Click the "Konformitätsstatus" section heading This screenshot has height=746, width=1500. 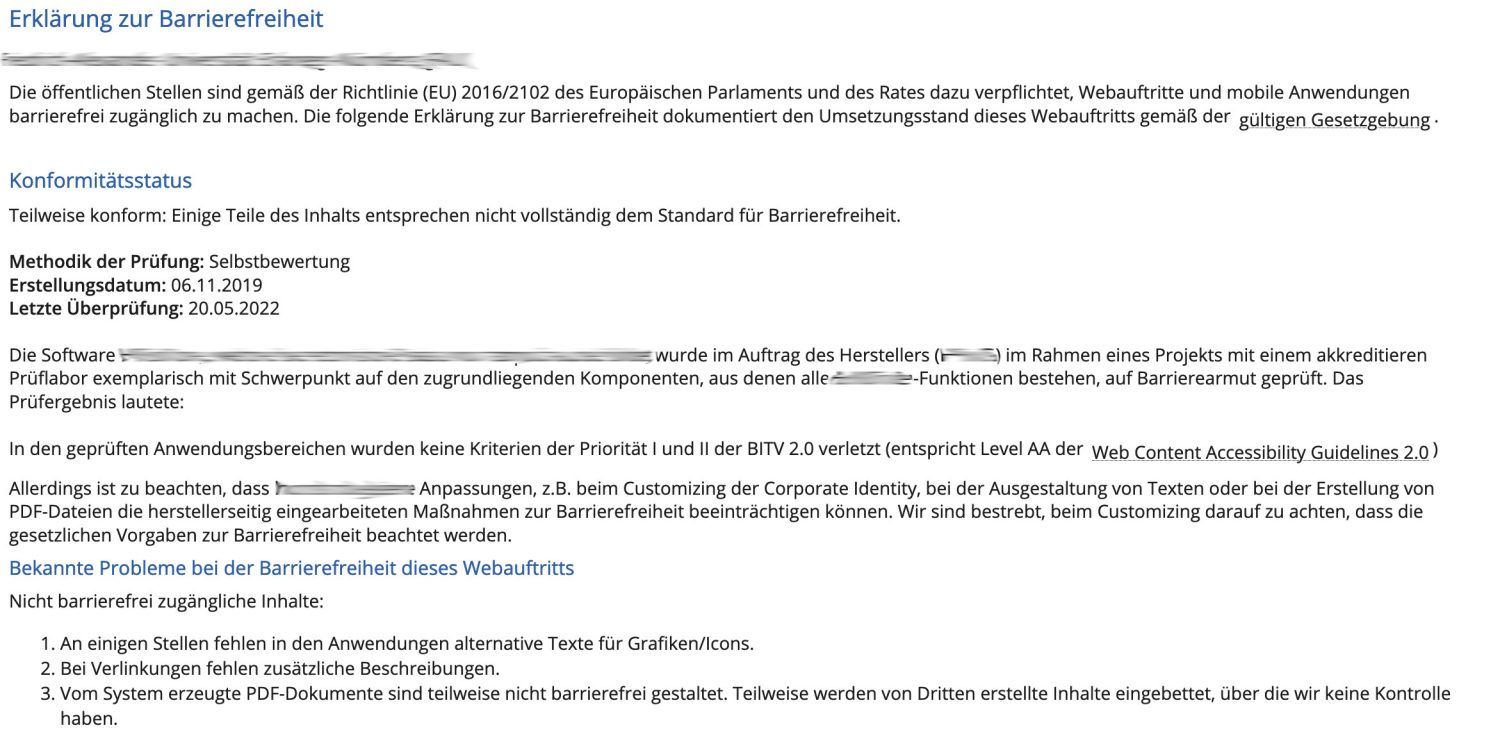[100, 181]
